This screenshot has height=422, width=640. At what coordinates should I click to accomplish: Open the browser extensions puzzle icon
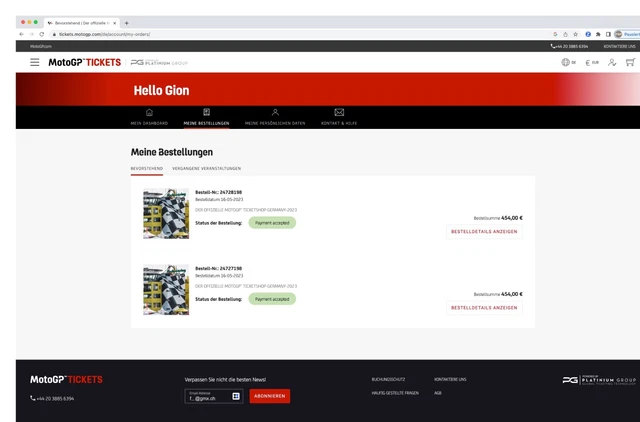598,34
